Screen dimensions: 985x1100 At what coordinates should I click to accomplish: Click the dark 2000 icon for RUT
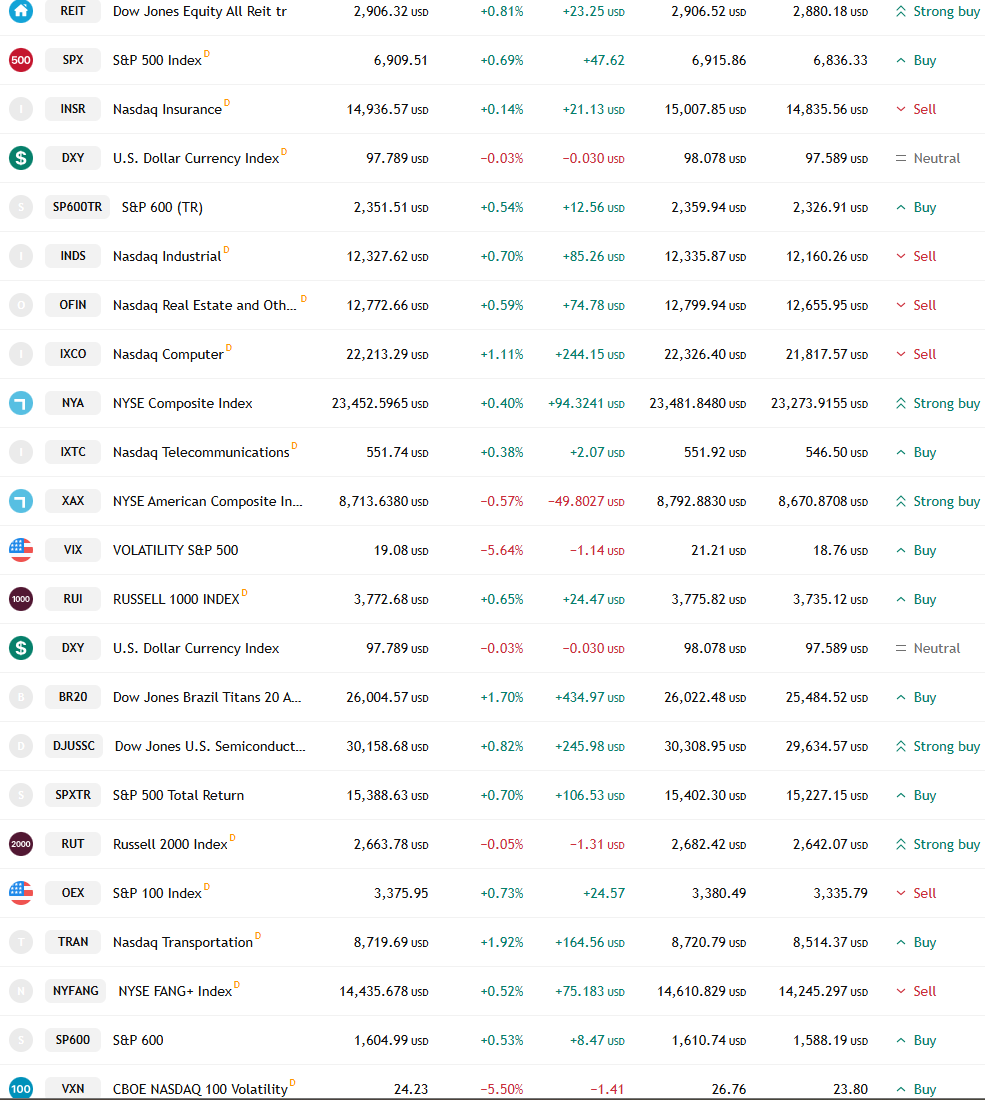[21, 844]
